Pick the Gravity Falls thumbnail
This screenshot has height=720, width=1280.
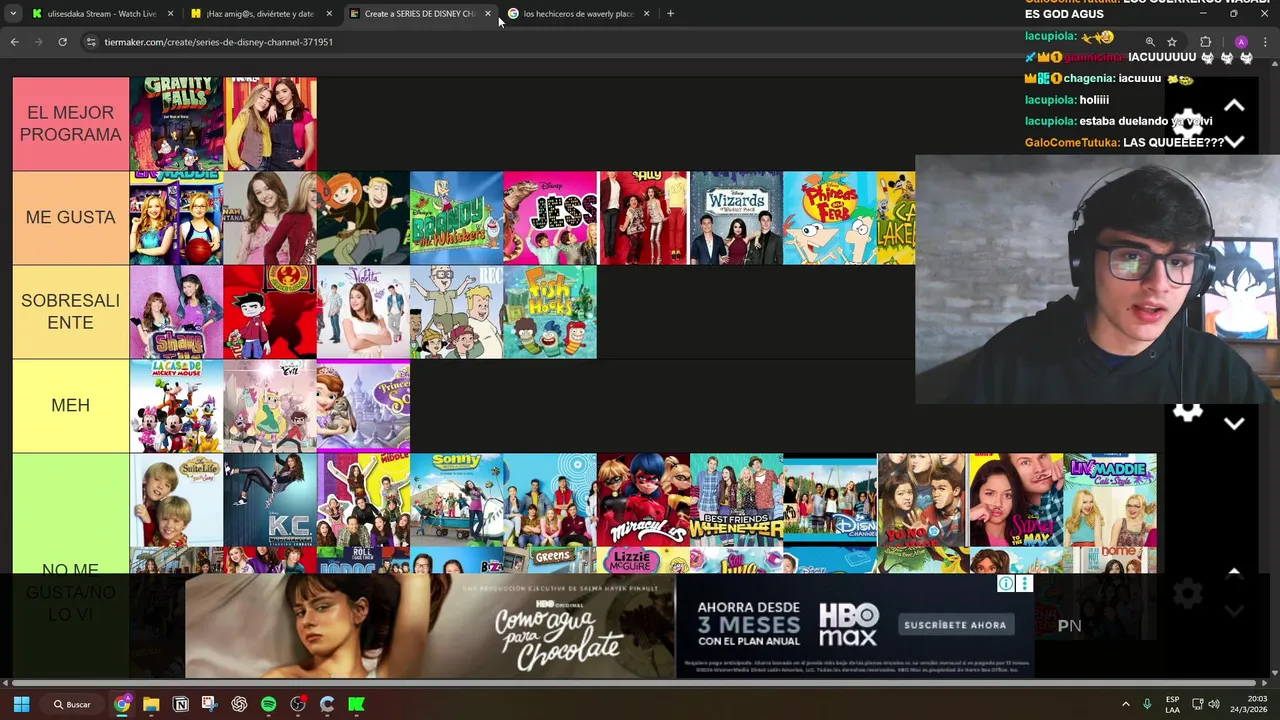tap(176, 124)
